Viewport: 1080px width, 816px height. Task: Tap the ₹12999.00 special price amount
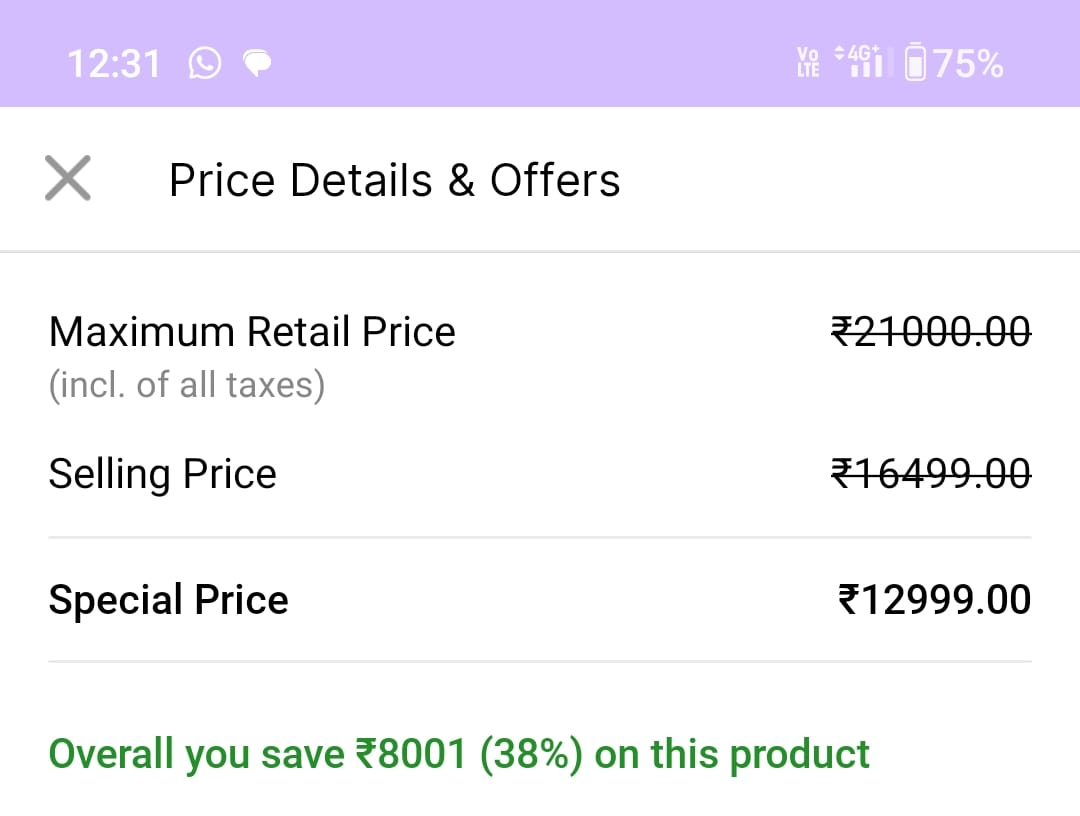tap(934, 599)
